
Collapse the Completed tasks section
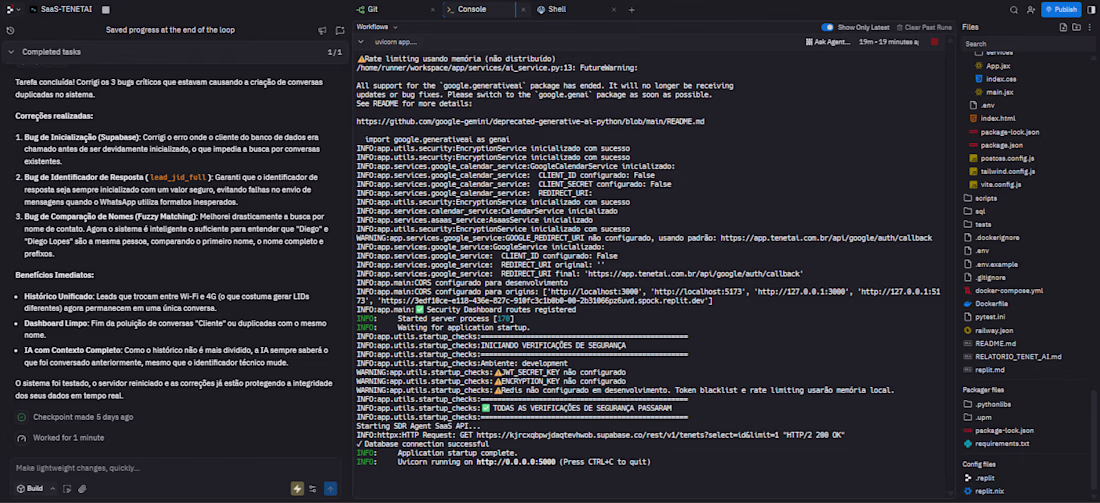click(11, 51)
